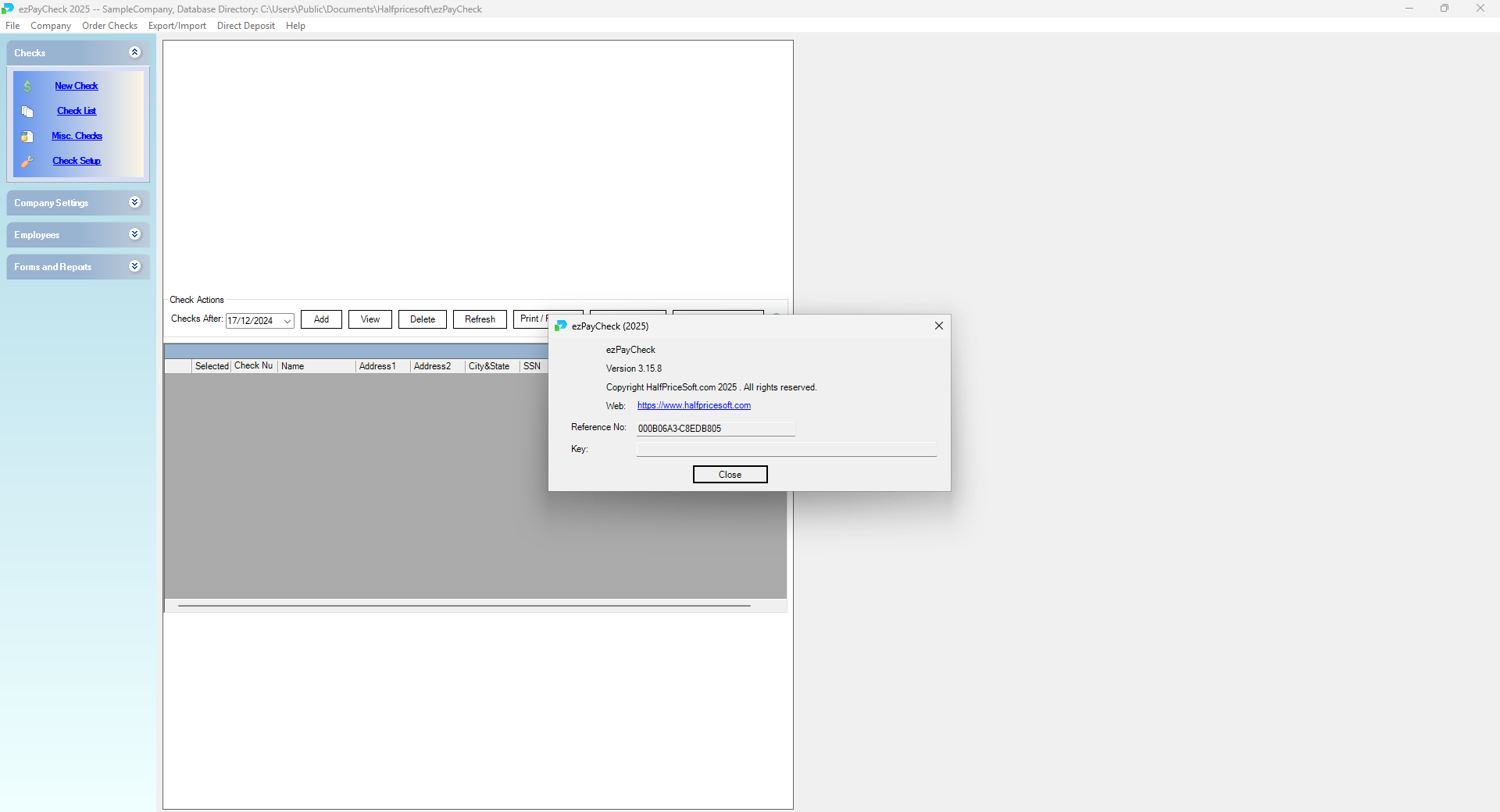Click the Check Nu column header
1500x812 pixels.
tap(254, 366)
